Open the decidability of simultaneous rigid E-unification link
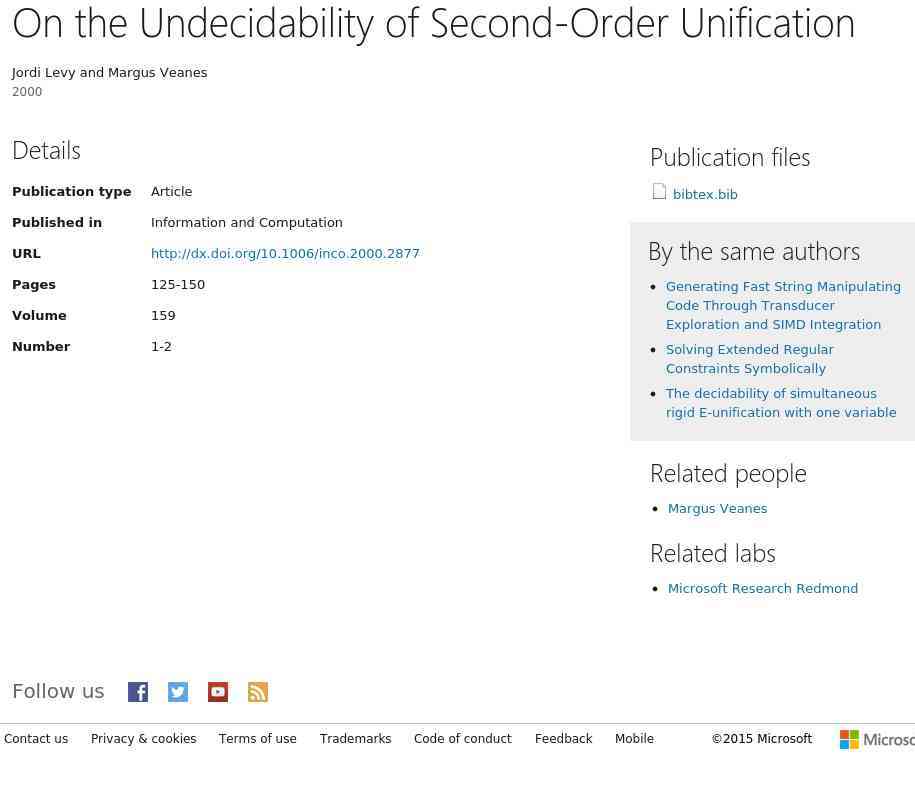This screenshot has height=790, width=915. [x=781, y=403]
